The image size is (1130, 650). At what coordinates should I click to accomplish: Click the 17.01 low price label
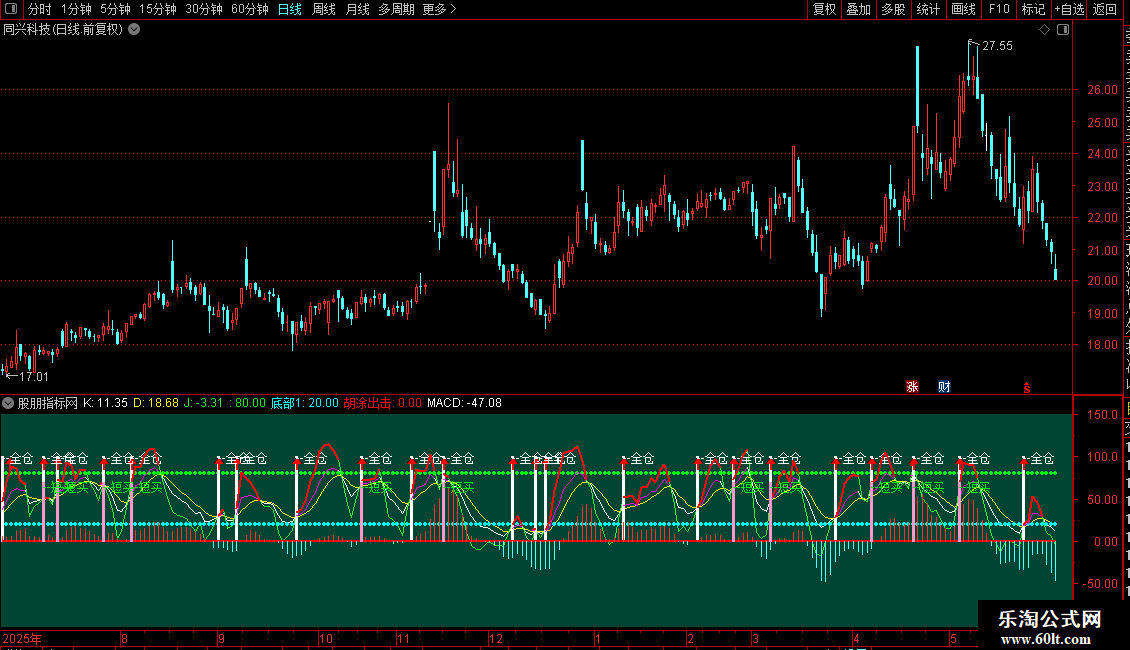click(x=34, y=376)
